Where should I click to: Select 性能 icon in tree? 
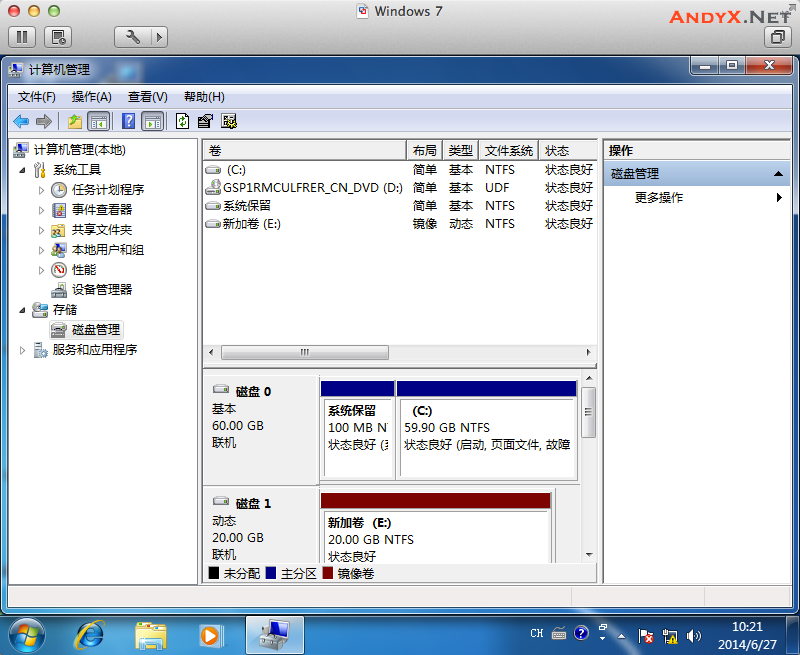[x=59, y=270]
